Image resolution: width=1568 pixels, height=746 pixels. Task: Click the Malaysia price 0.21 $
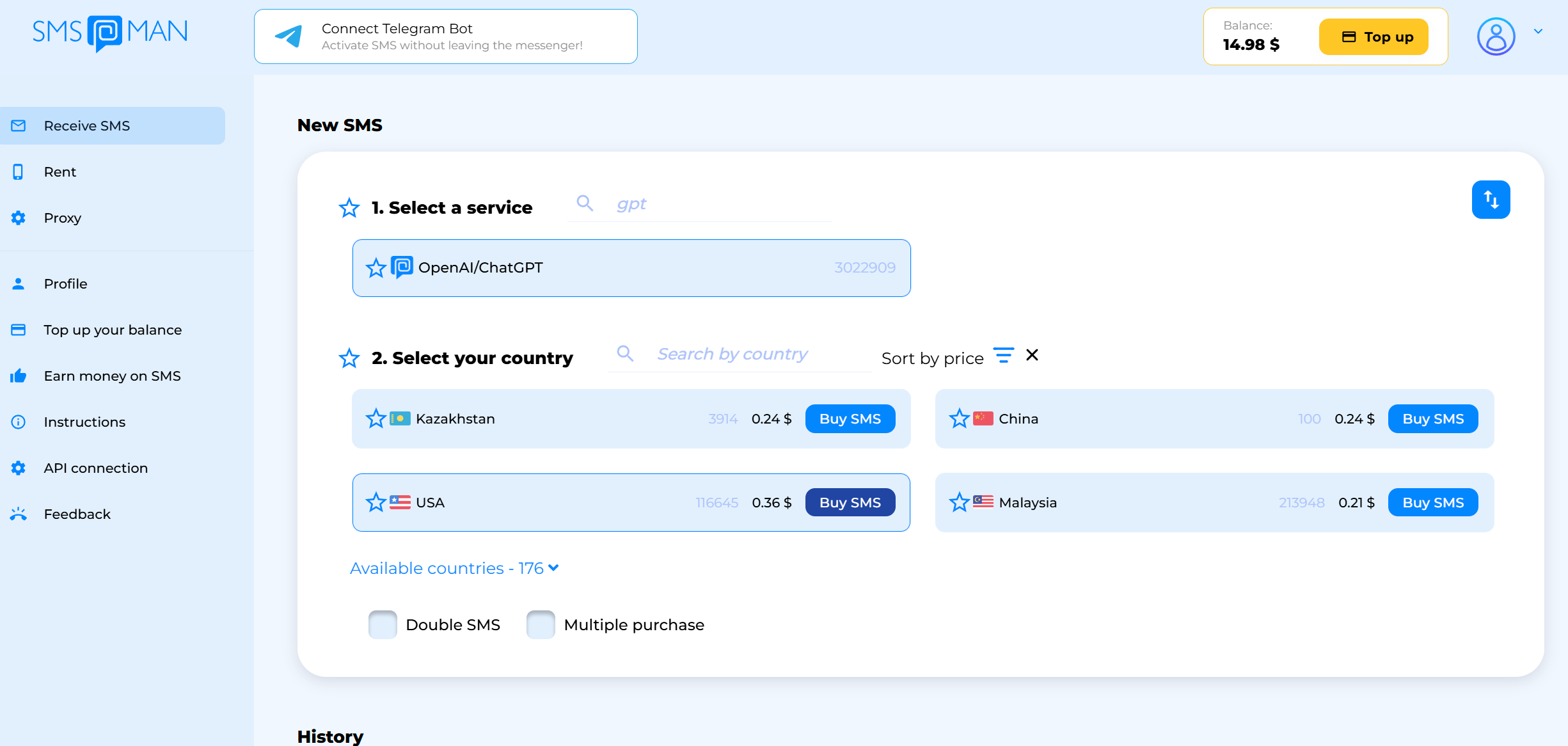1356,503
